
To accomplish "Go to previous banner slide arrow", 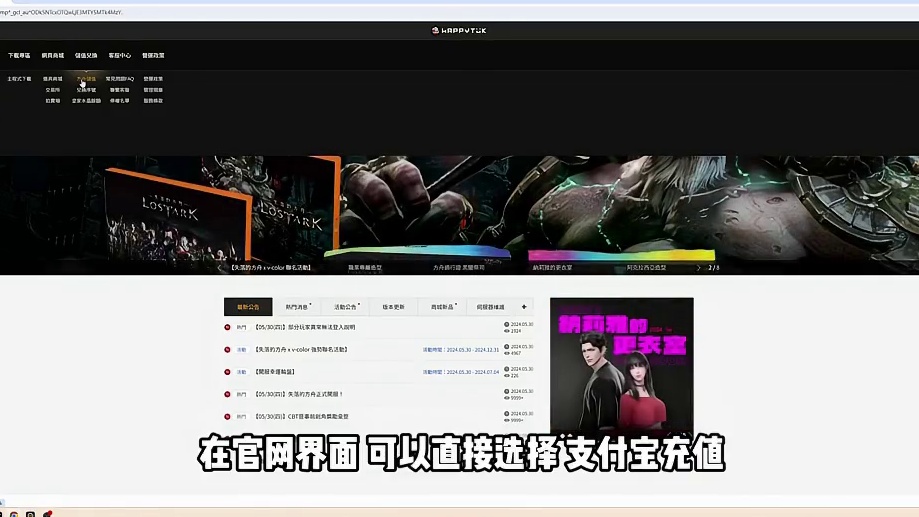I will point(220,268).
